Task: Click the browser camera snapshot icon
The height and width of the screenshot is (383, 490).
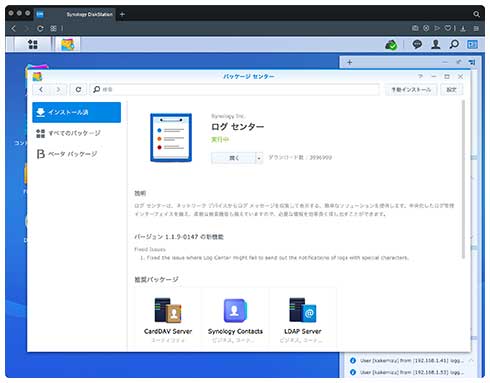Action: tap(415, 28)
